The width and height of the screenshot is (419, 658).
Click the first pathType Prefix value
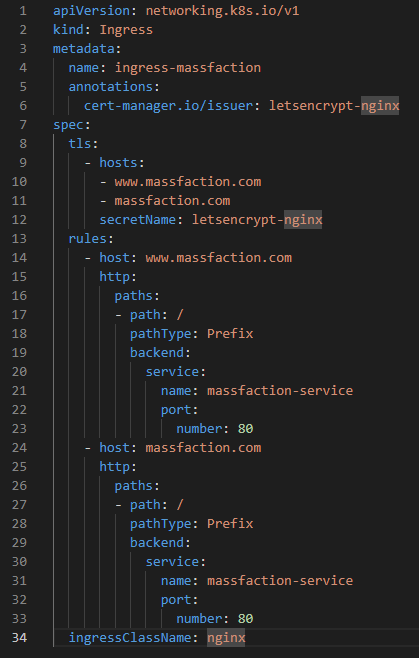(x=230, y=334)
